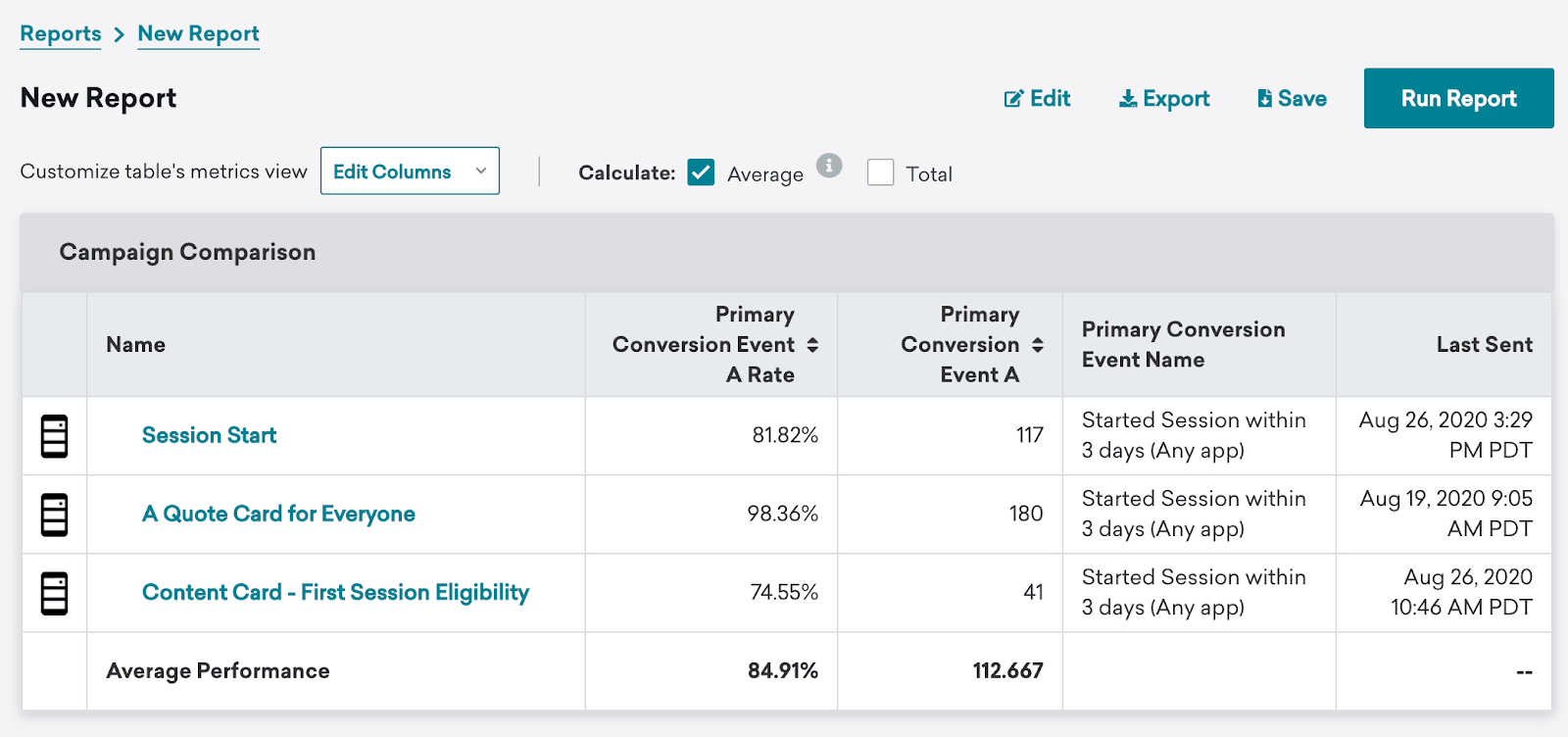Open A Quote Card for Everyone campaign
1568x737 pixels.
tap(279, 514)
